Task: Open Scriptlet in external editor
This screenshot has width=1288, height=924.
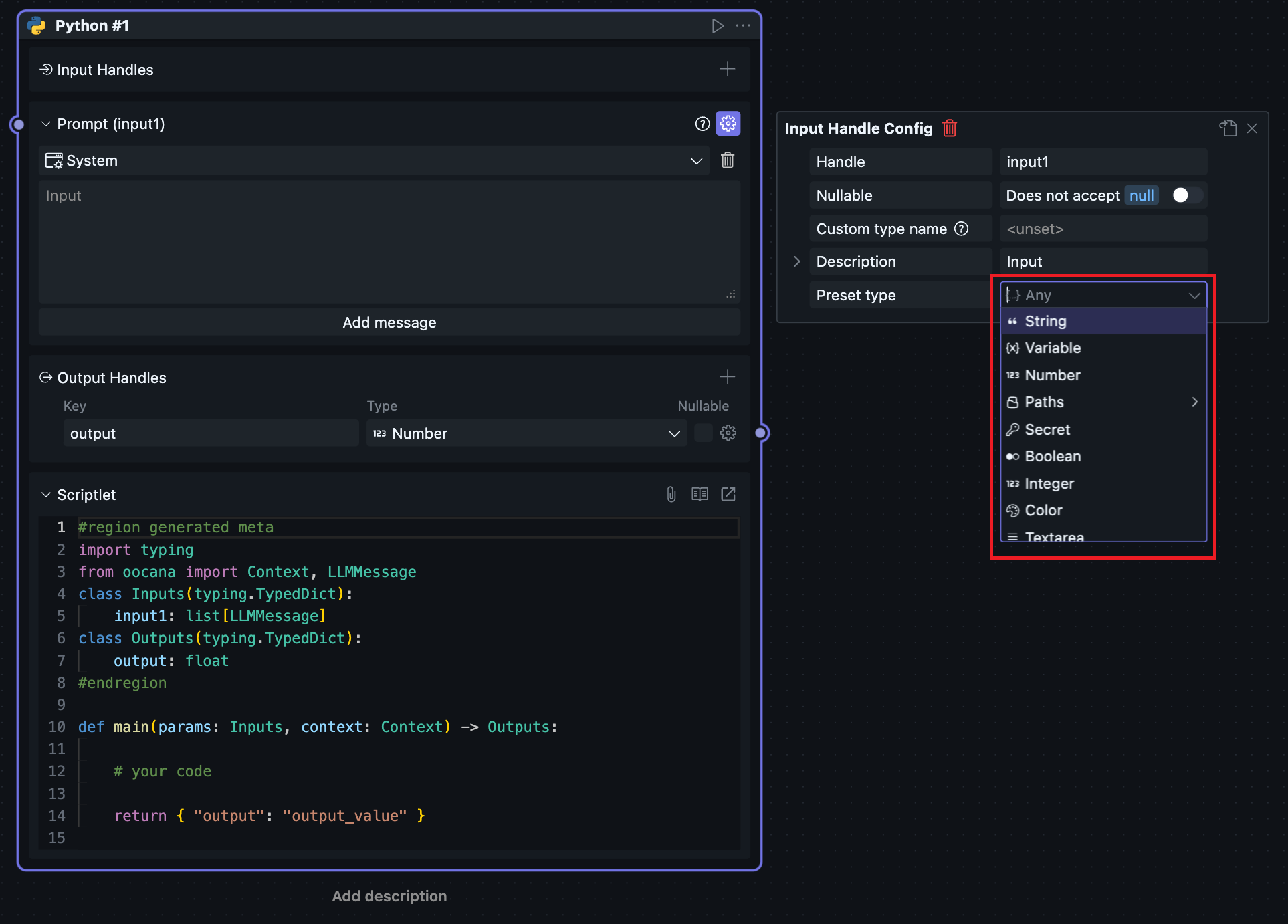Action: 728,494
